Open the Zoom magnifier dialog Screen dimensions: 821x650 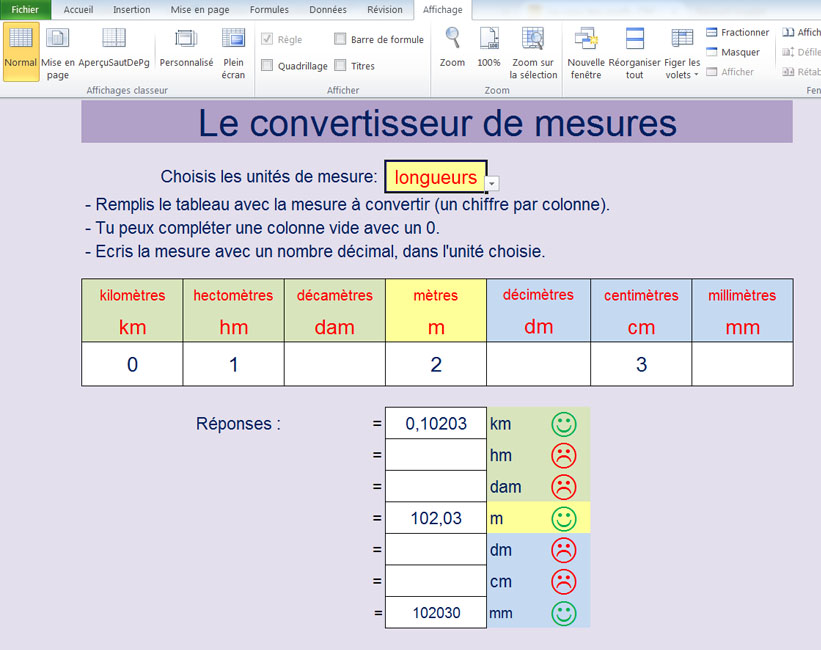point(452,48)
